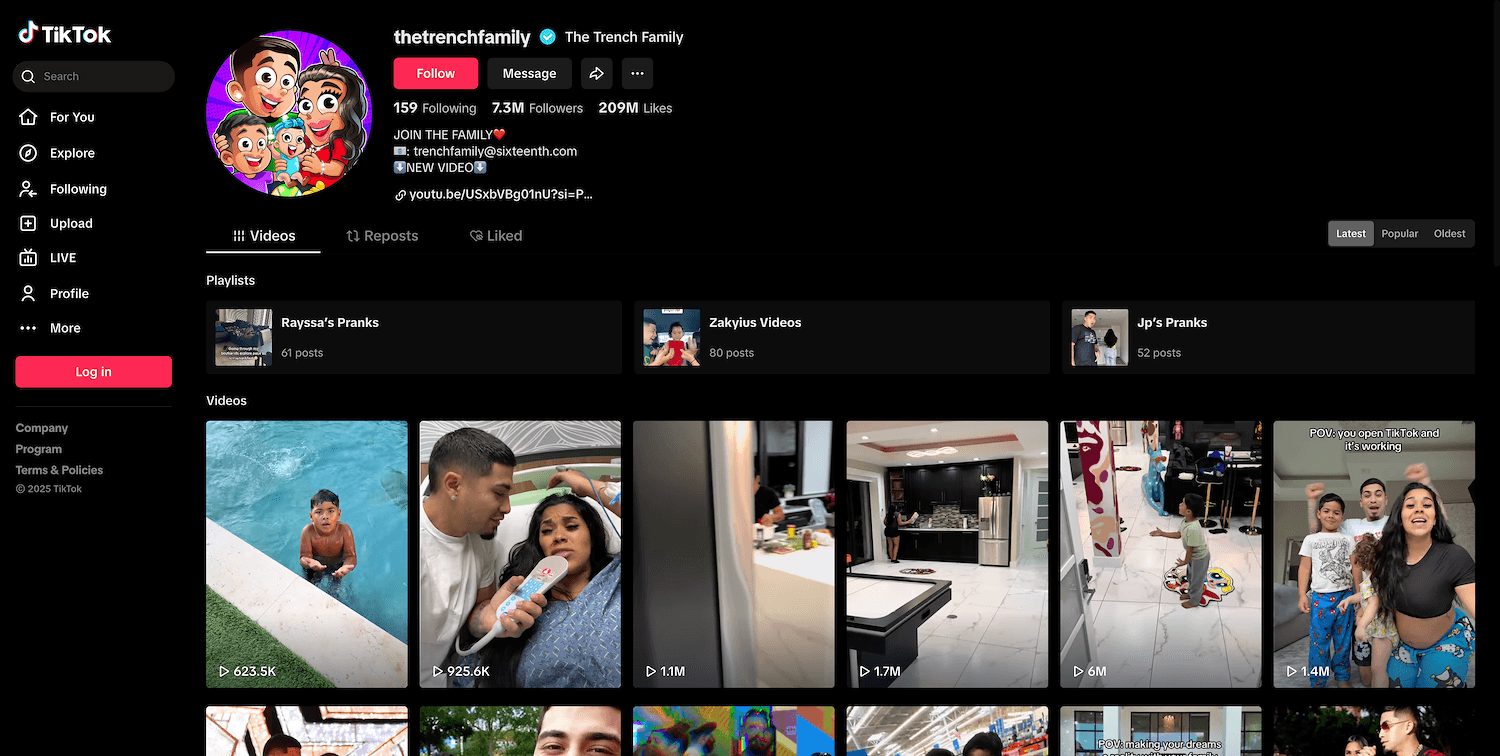This screenshot has width=1500, height=756.
Task: Open the Following feed
Action: tap(77, 189)
